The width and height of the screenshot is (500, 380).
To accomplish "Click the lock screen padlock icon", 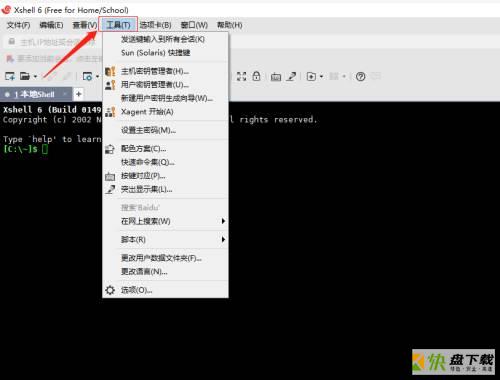I will (256, 76).
